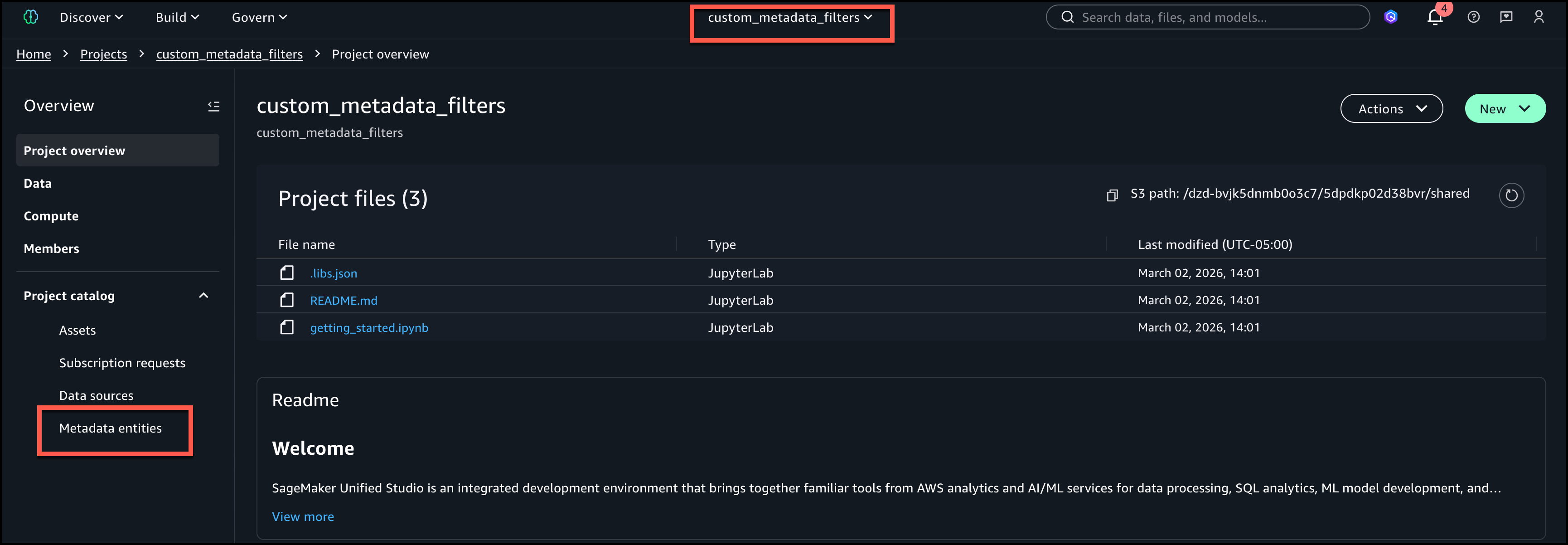This screenshot has height=545, width=1568.
Task: Click the New button
Action: pos(1504,109)
